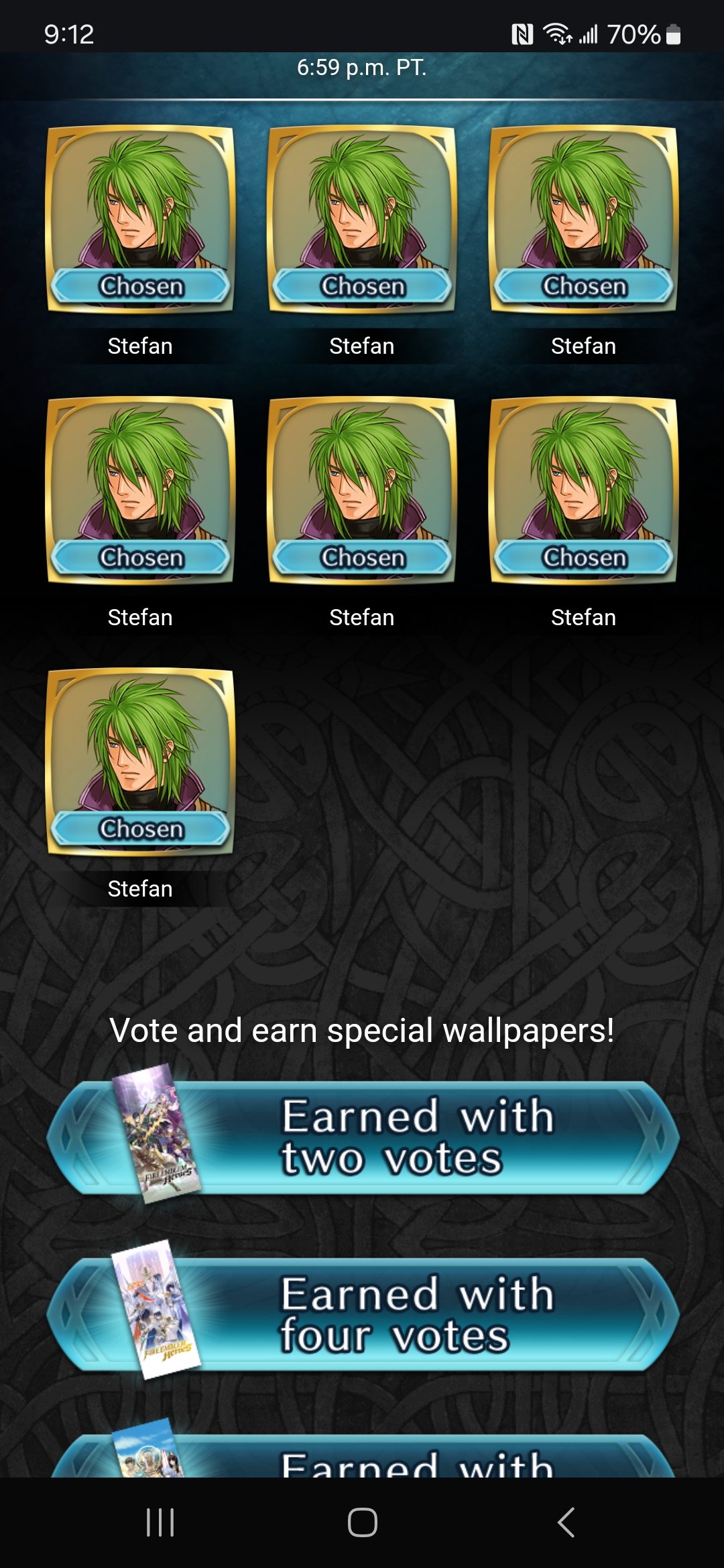This screenshot has height=1568, width=724.
Task: Tap the battery icon in status bar
Action: (674, 34)
